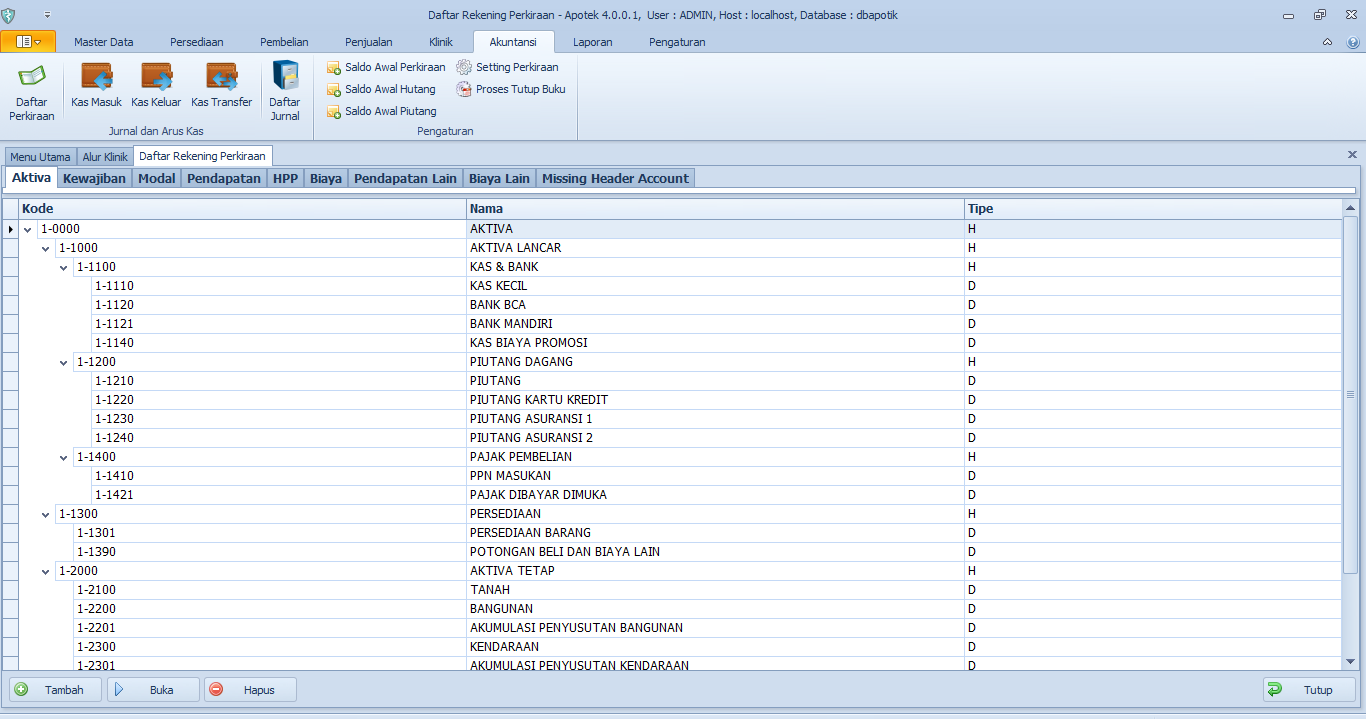Select the KAS BIAYA PROMOSI row
1366x719 pixels.
671,343
